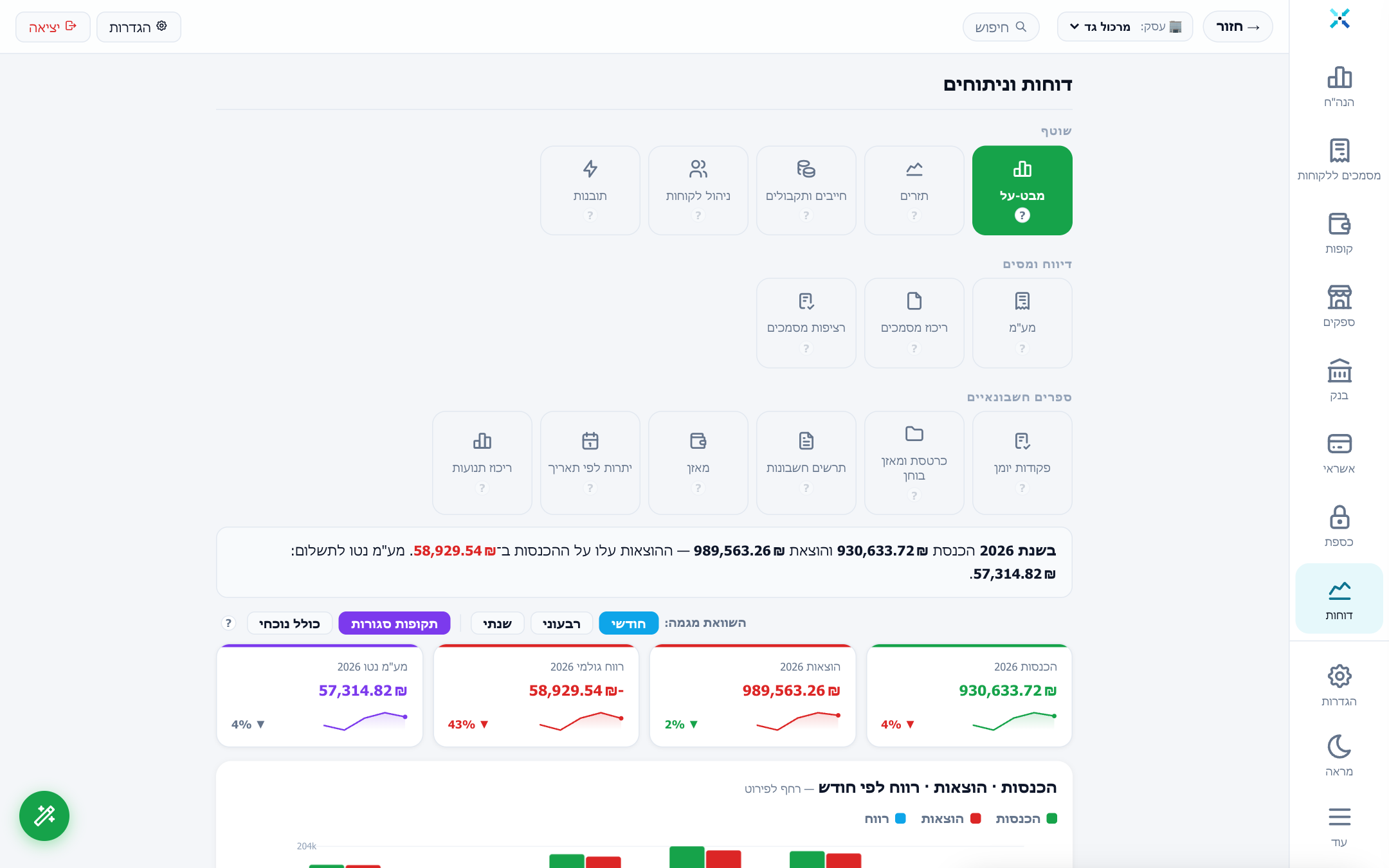The height and width of the screenshot is (868, 1389).
Task: Click help icon on ניהול לקוחות card
Action: [x=698, y=215]
